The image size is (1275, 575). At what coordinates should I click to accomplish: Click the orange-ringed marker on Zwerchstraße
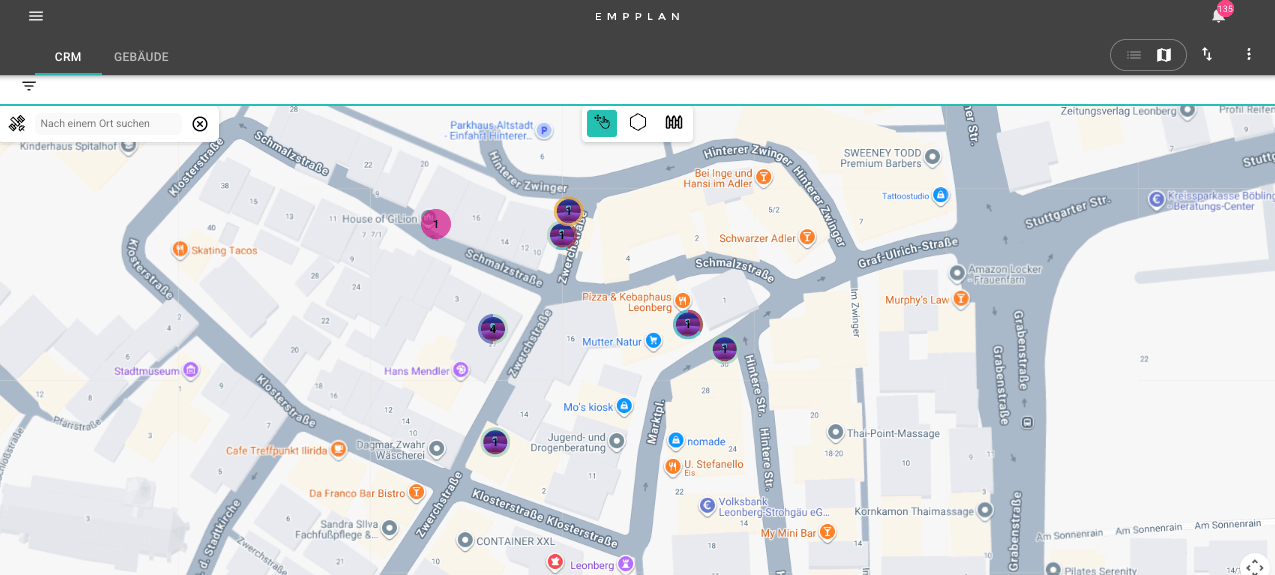click(x=568, y=211)
